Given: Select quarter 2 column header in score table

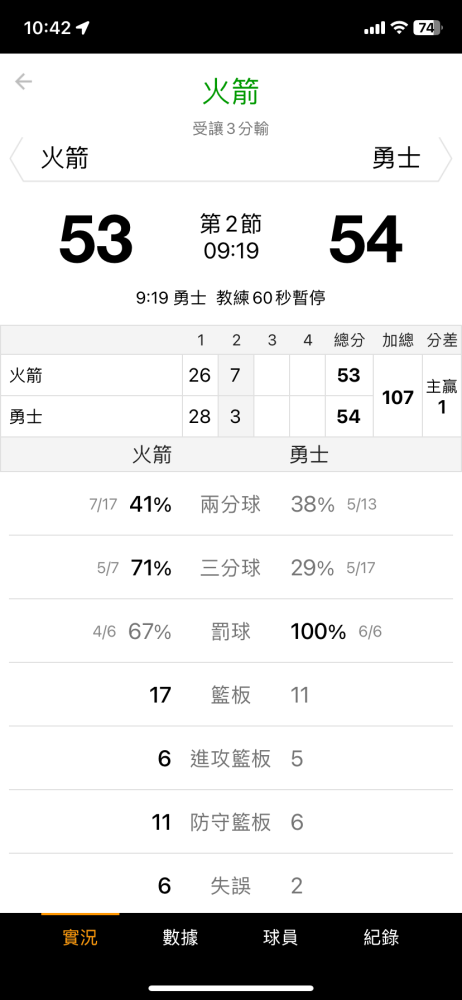Looking at the screenshot, I should (236, 341).
